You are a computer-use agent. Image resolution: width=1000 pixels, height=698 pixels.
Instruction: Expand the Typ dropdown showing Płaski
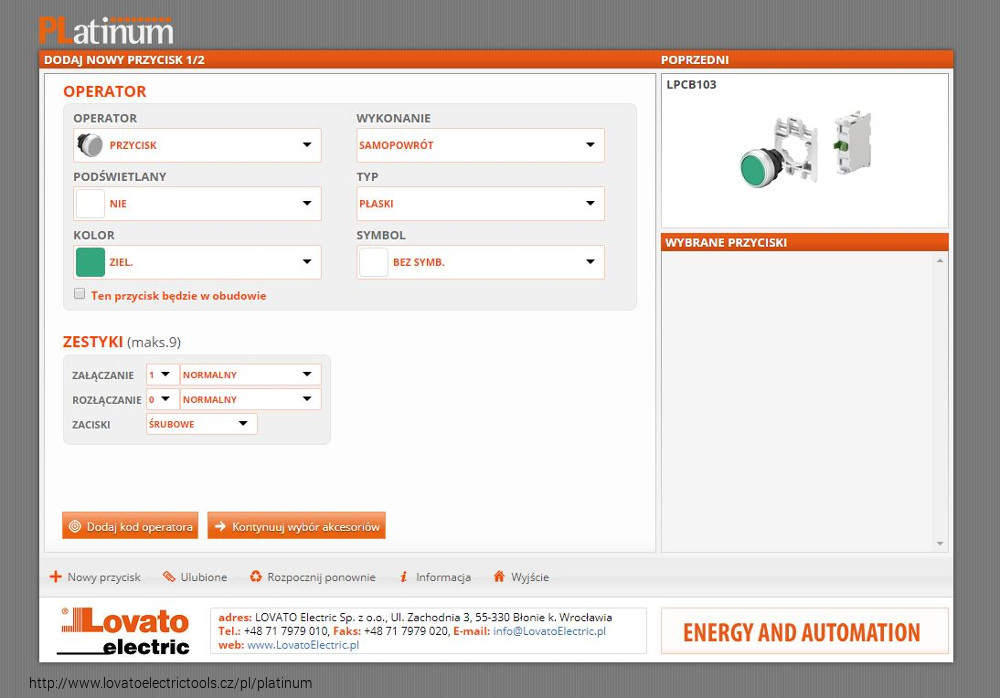(x=480, y=204)
